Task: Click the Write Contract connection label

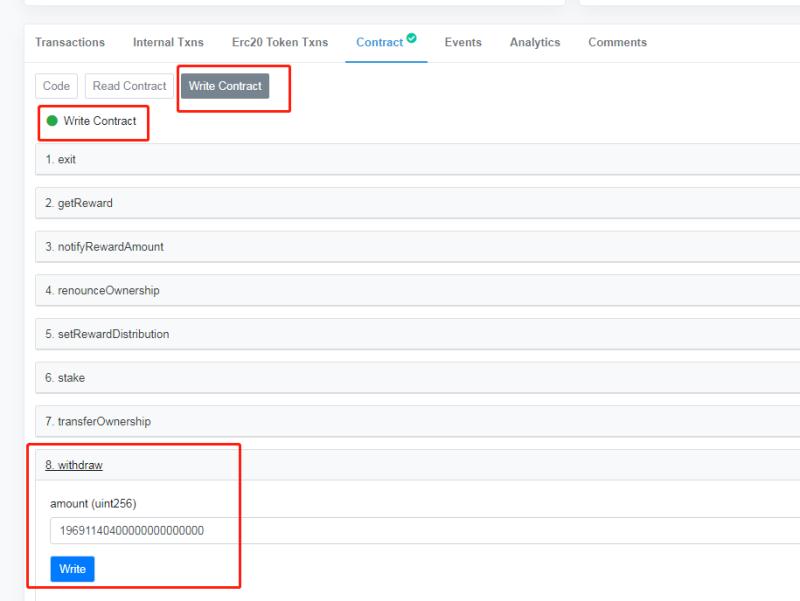Action: coord(100,121)
